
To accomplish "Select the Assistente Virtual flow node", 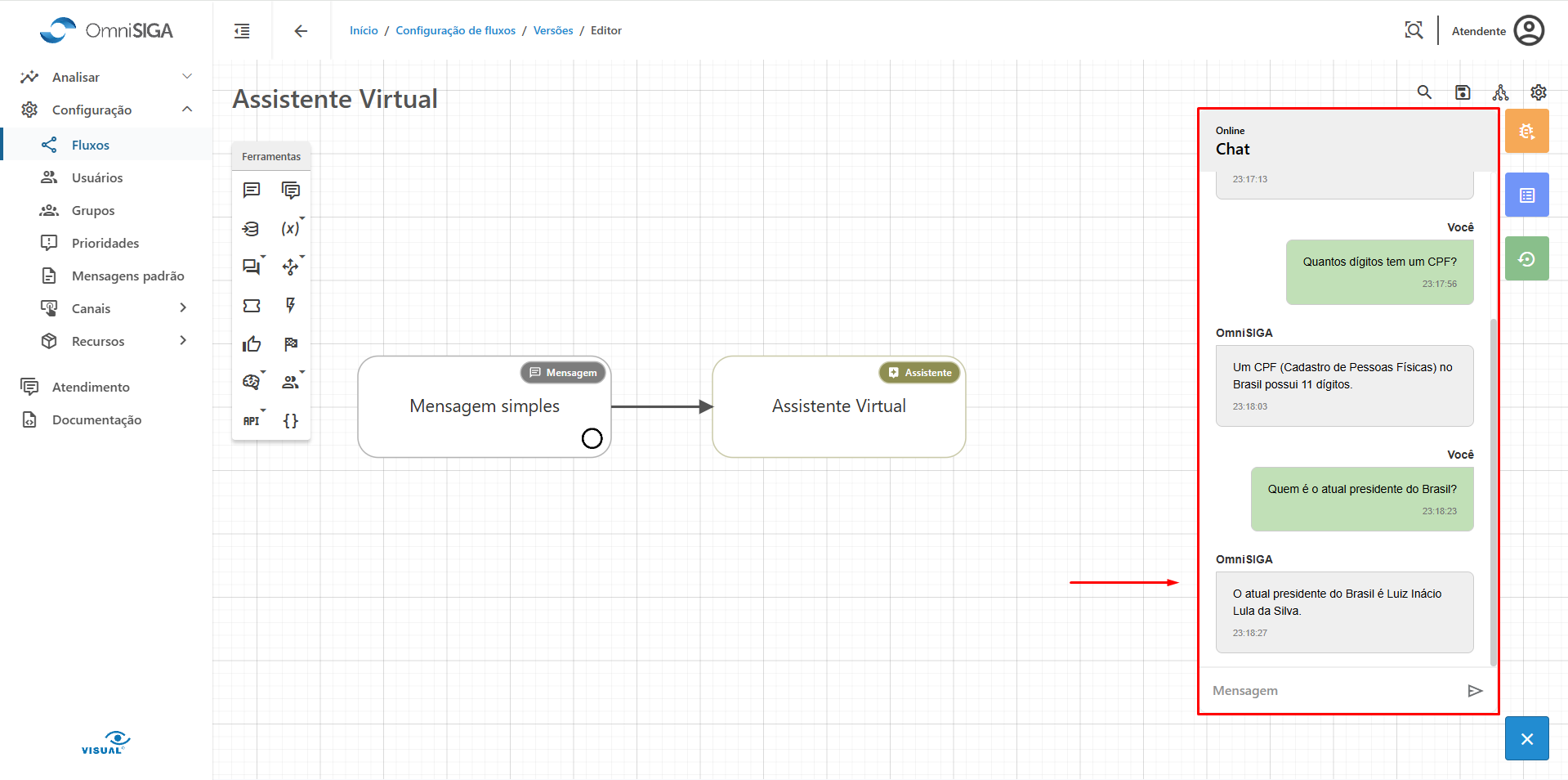I will click(839, 406).
